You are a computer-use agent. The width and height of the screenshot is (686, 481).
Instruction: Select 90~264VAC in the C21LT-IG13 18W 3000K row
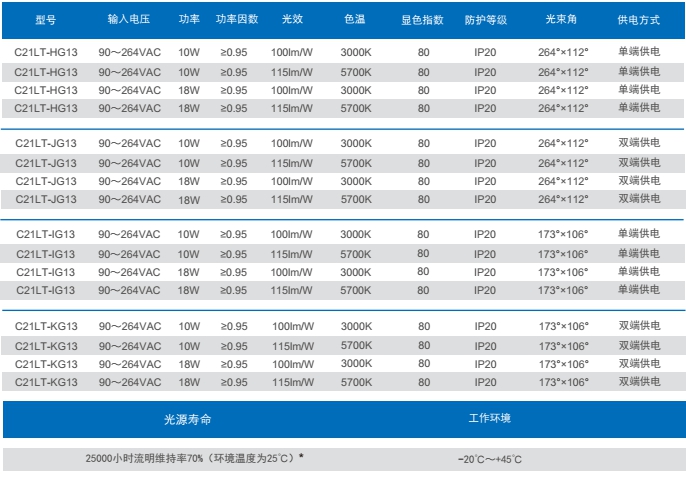click(x=129, y=273)
